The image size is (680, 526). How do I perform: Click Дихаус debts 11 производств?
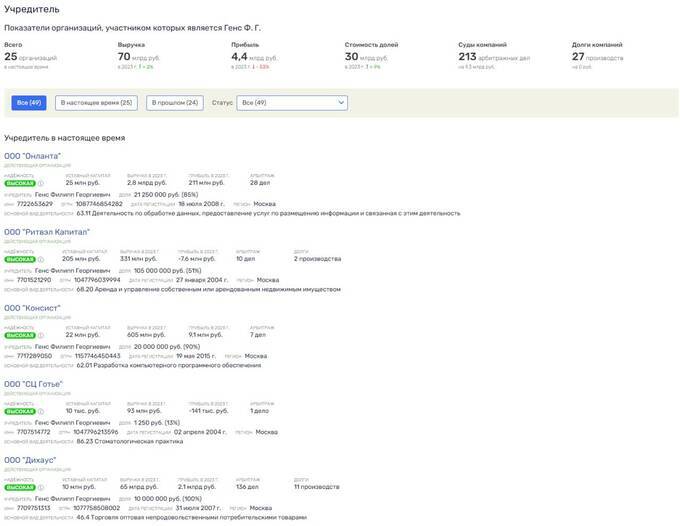317,487
